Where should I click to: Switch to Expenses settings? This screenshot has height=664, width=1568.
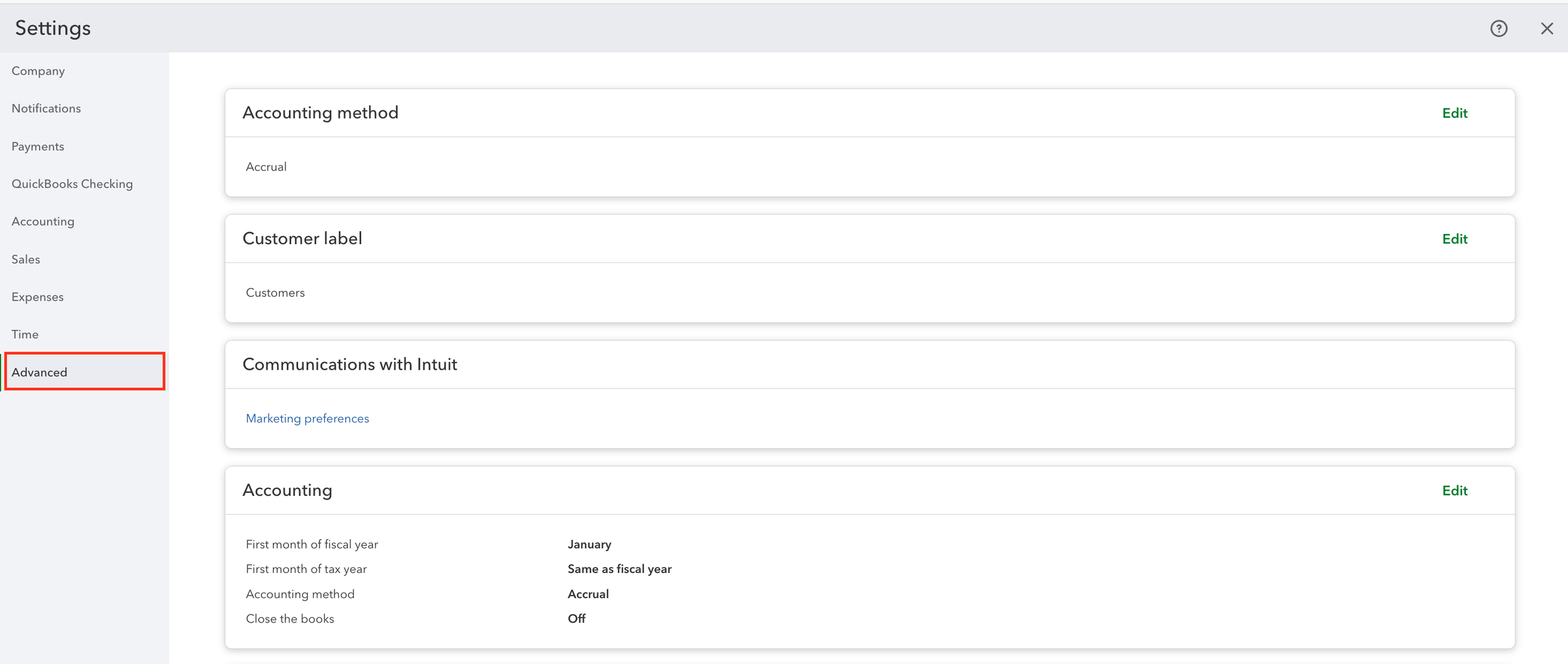coord(37,296)
